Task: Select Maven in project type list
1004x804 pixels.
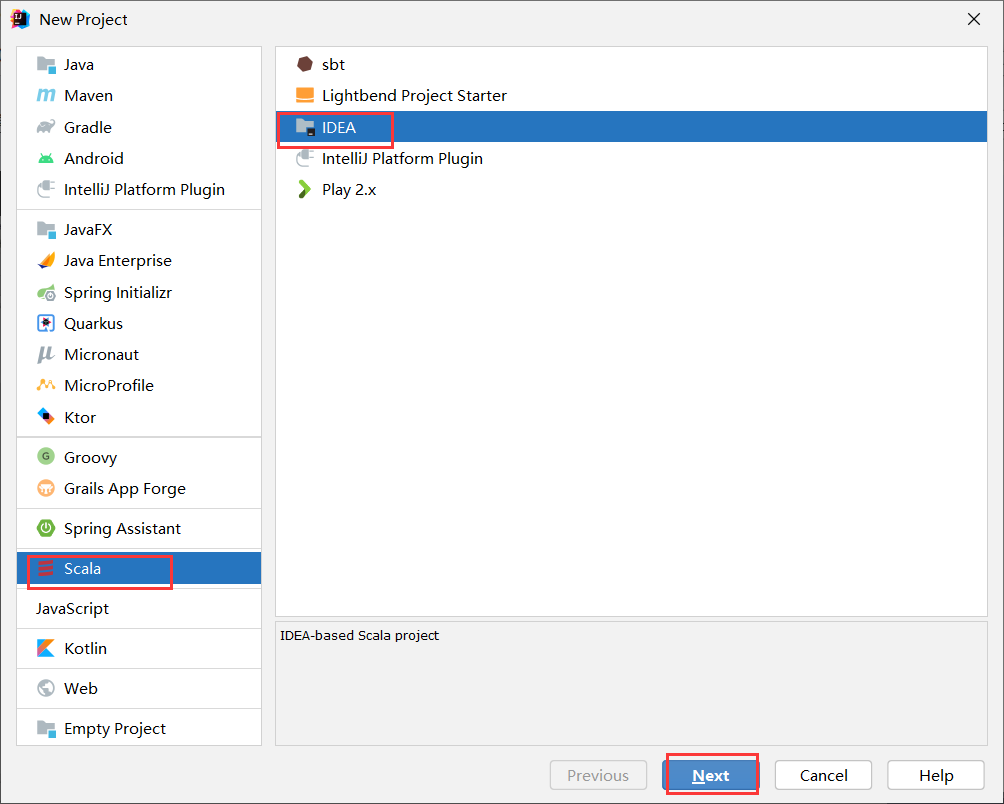Action: [x=88, y=95]
